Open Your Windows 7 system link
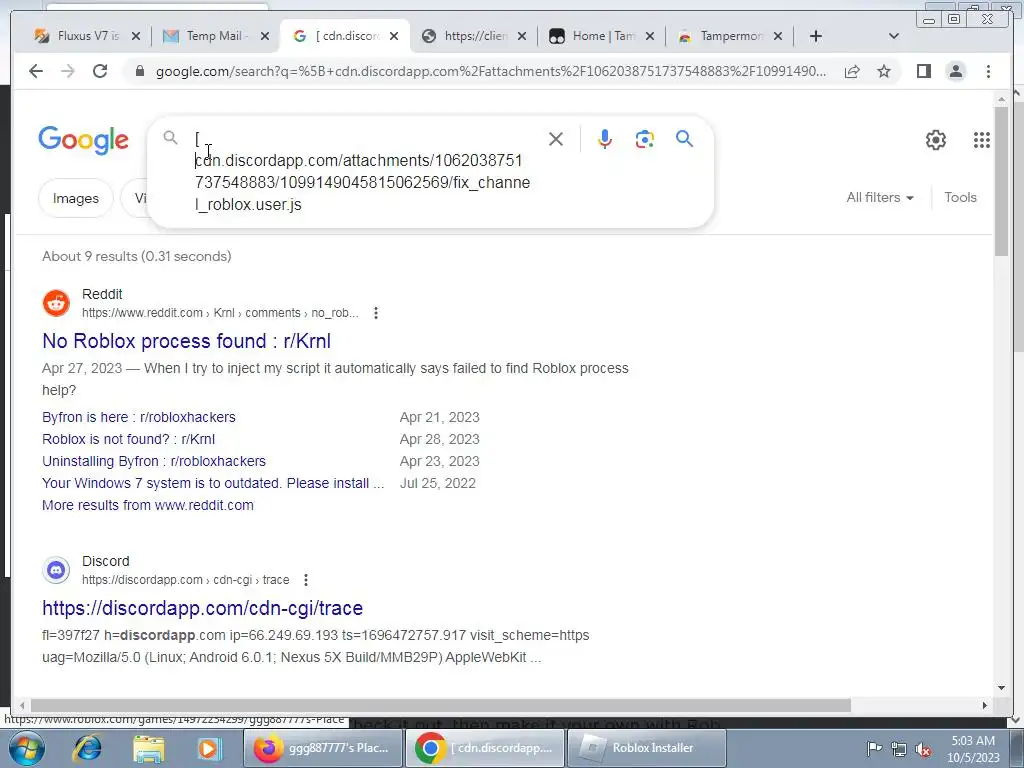This screenshot has width=1024, height=768. tap(213, 483)
